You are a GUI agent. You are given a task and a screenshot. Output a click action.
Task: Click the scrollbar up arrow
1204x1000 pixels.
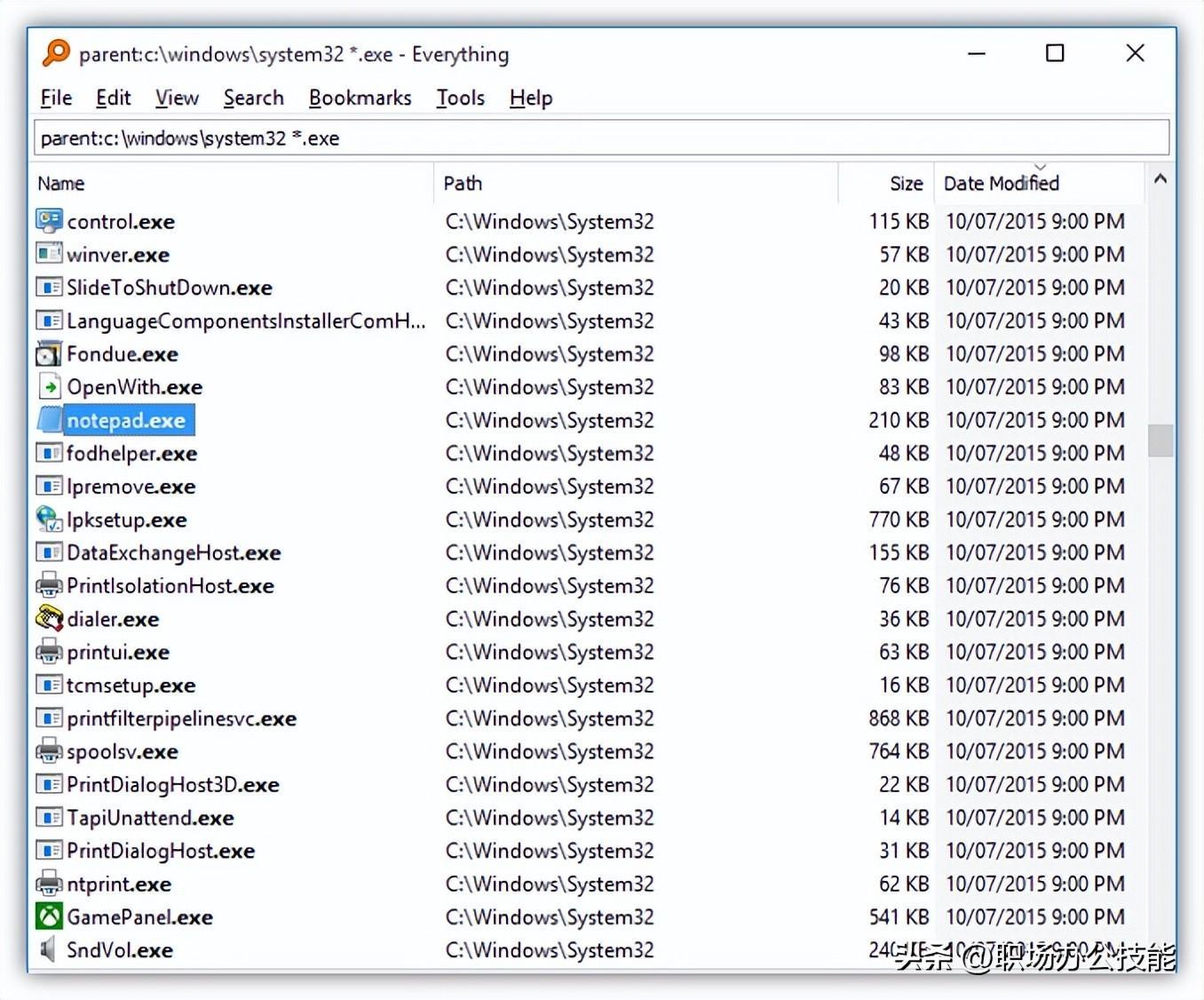pos(1160,179)
